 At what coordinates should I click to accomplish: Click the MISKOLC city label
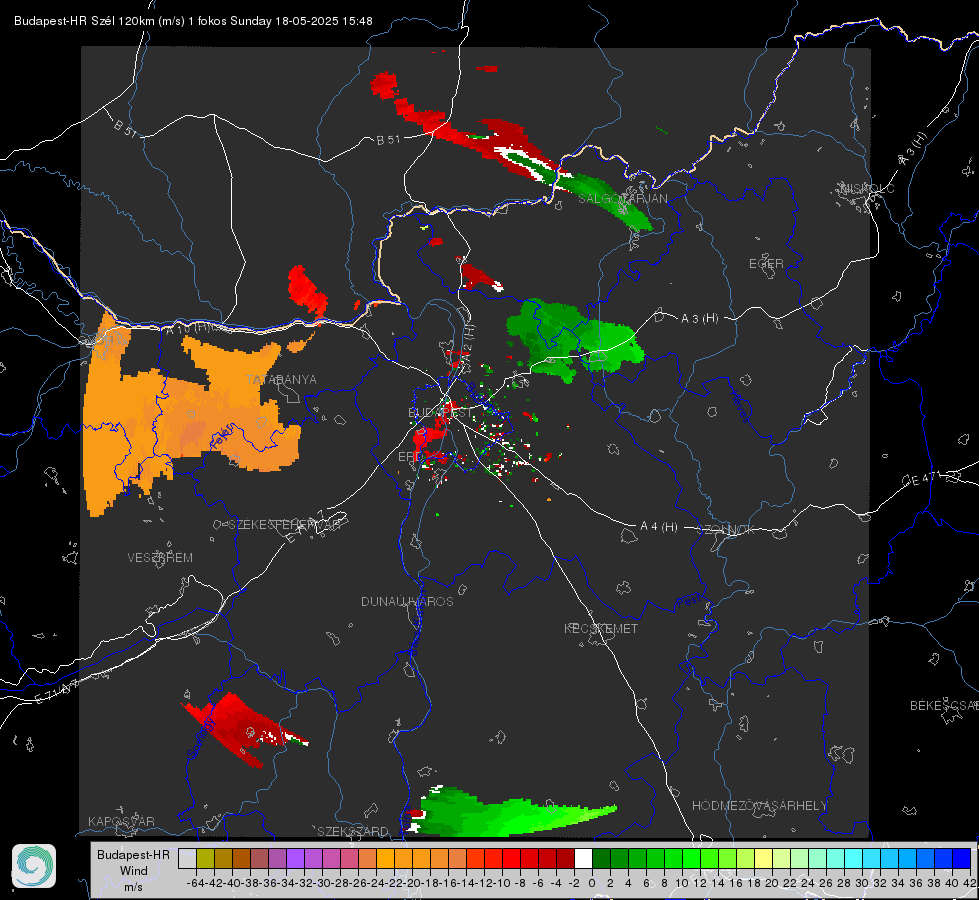click(x=867, y=188)
